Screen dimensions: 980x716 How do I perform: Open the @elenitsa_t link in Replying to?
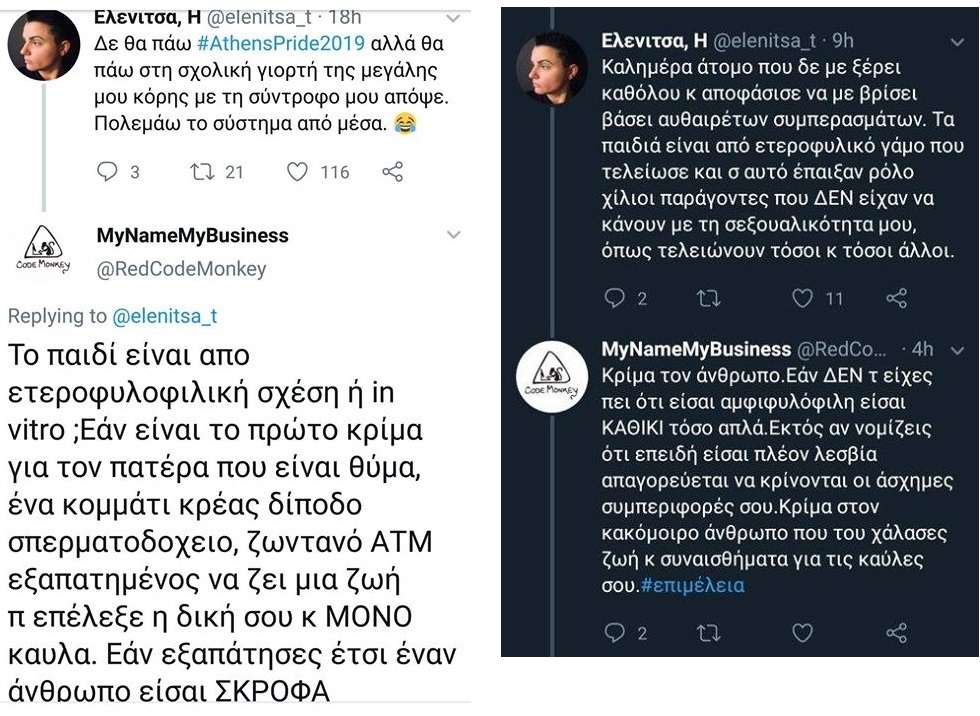tap(163, 317)
